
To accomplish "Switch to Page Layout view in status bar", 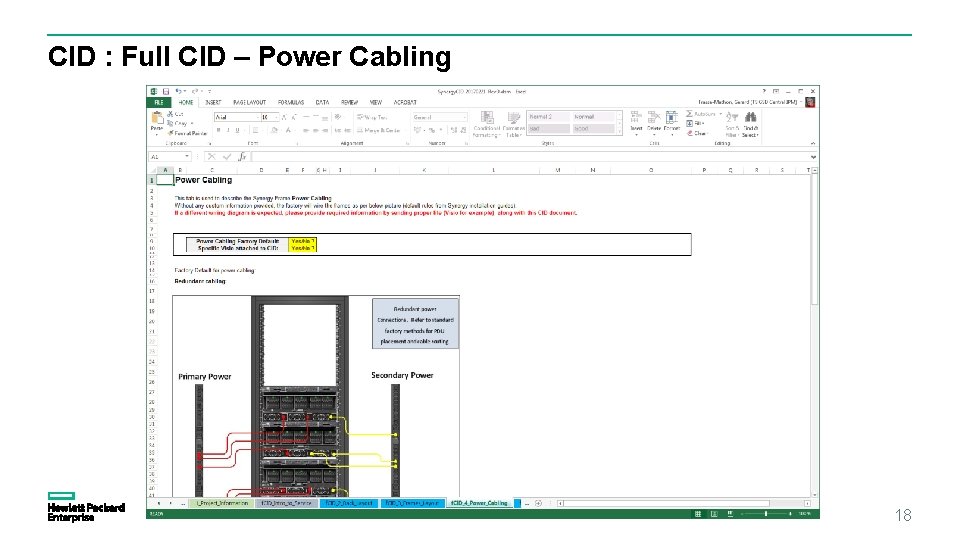I will [x=714, y=514].
